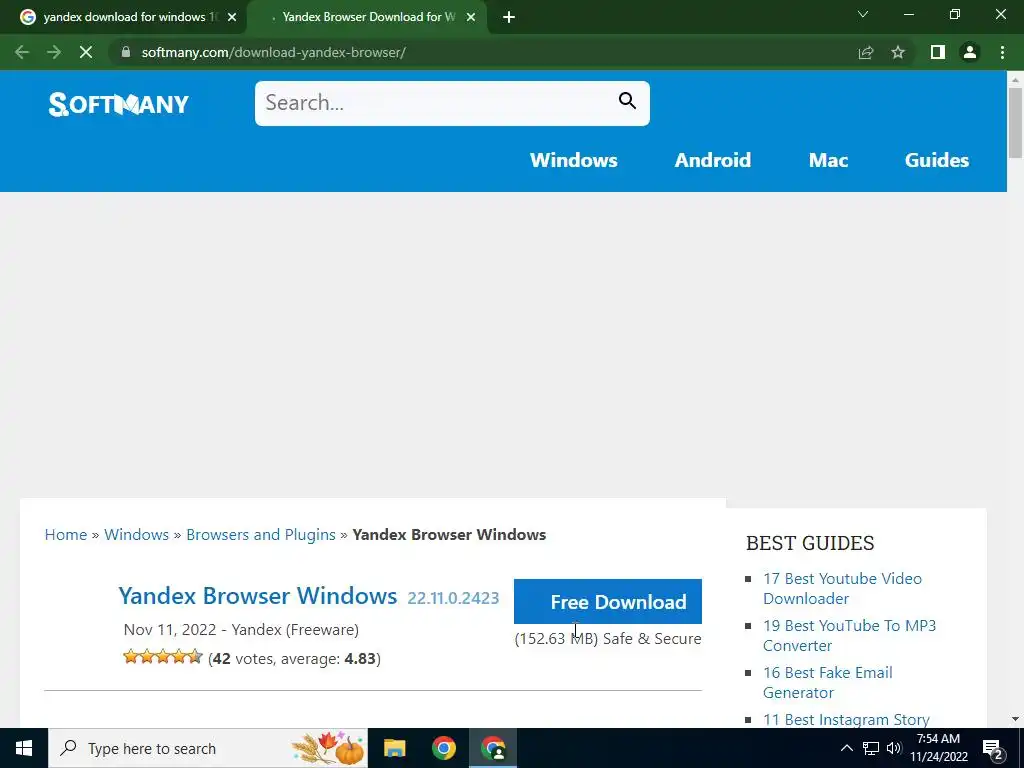Click the search magnifier icon on Softmany
1024x768 pixels.
[628, 101]
